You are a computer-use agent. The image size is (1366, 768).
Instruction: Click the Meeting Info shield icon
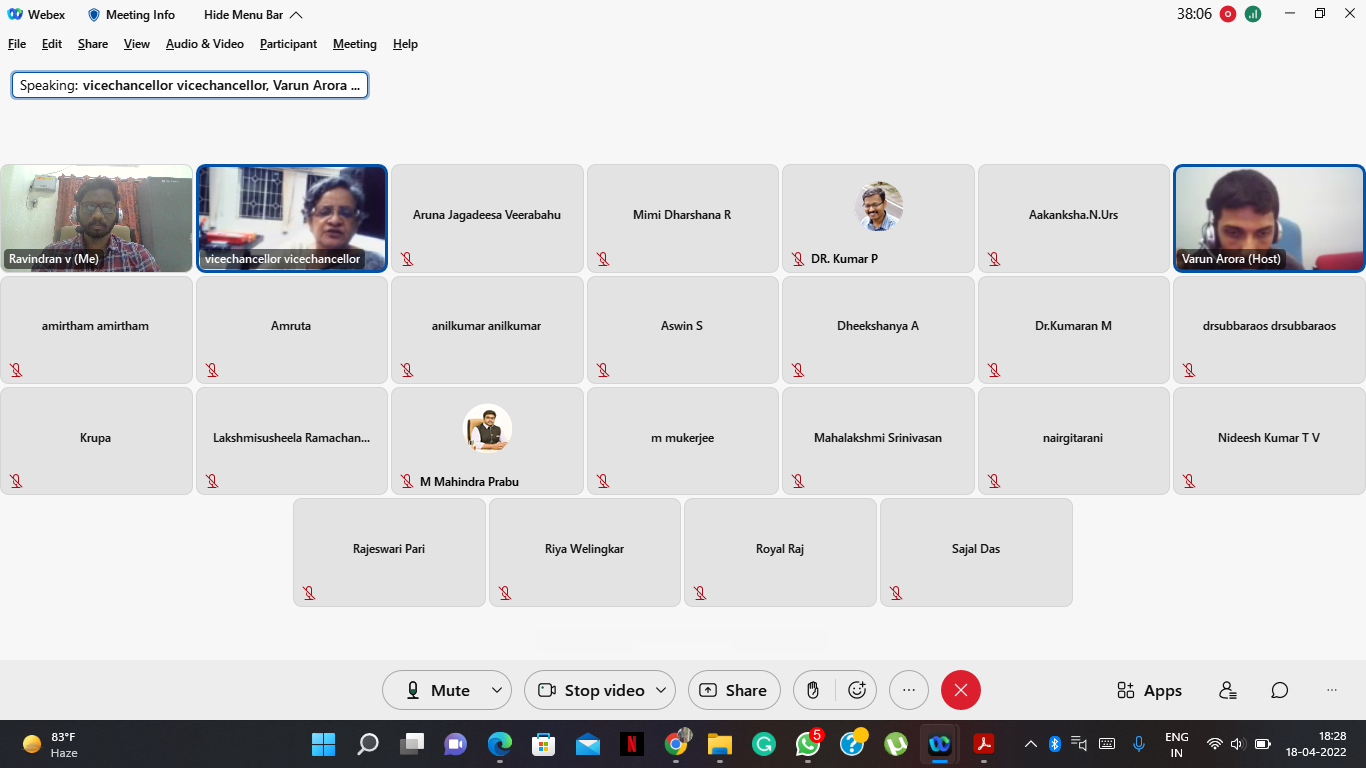tap(94, 15)
